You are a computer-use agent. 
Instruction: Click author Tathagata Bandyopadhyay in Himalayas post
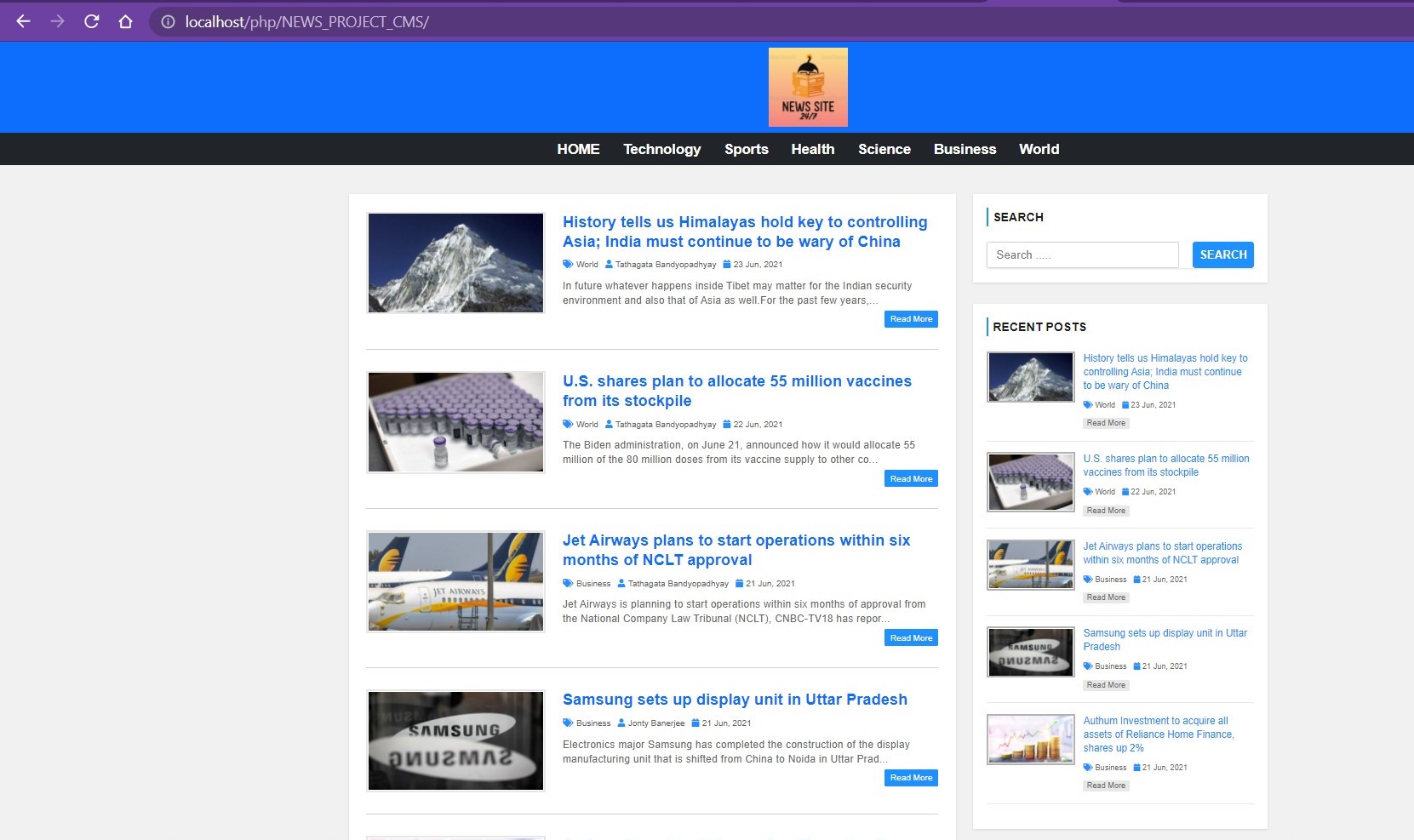click(x=666, y=265)
